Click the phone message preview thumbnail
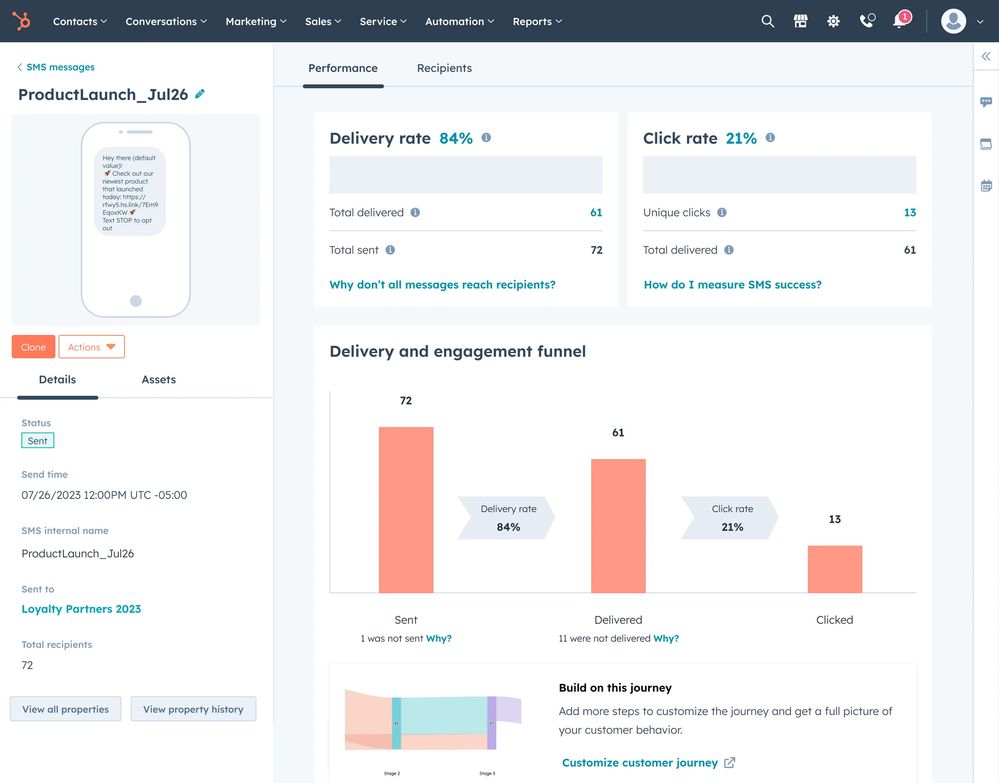Viewport: 999px width, 783px height. [x=136, y=219]
